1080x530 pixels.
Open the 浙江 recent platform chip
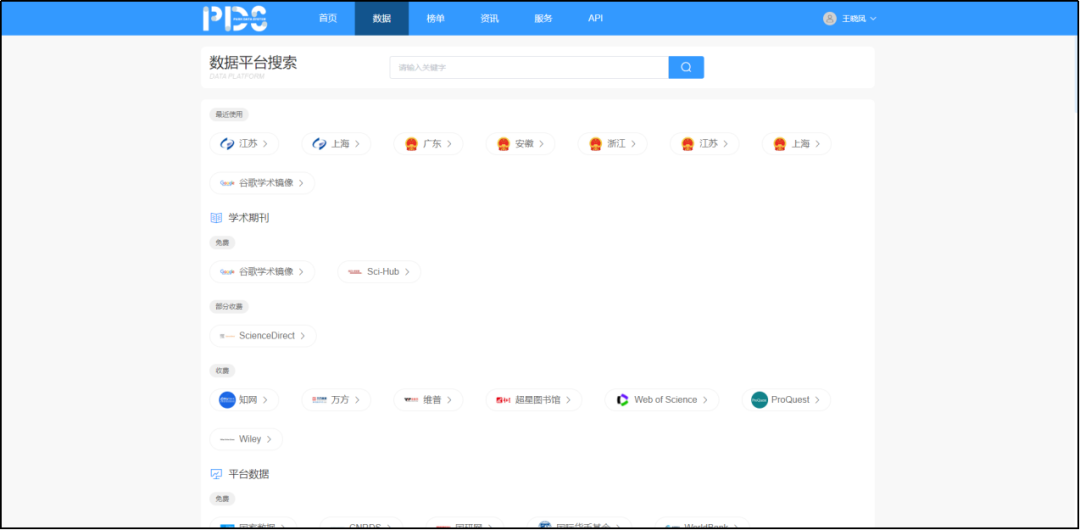[612, 144]
